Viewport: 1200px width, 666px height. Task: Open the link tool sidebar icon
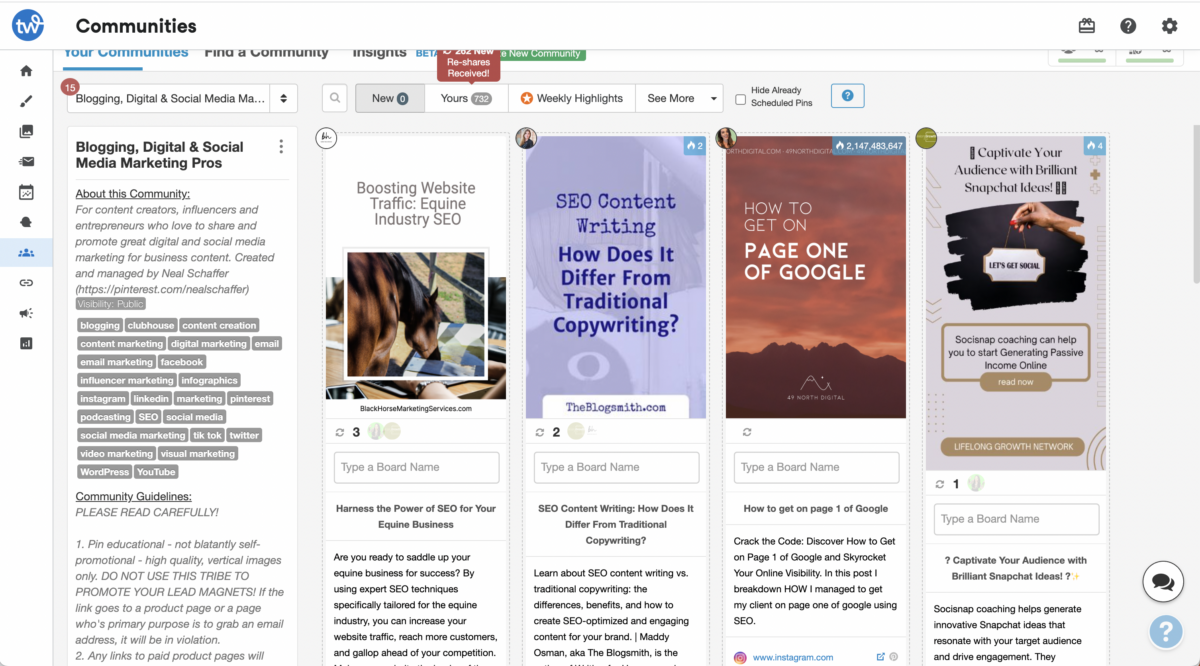(26, 283)
